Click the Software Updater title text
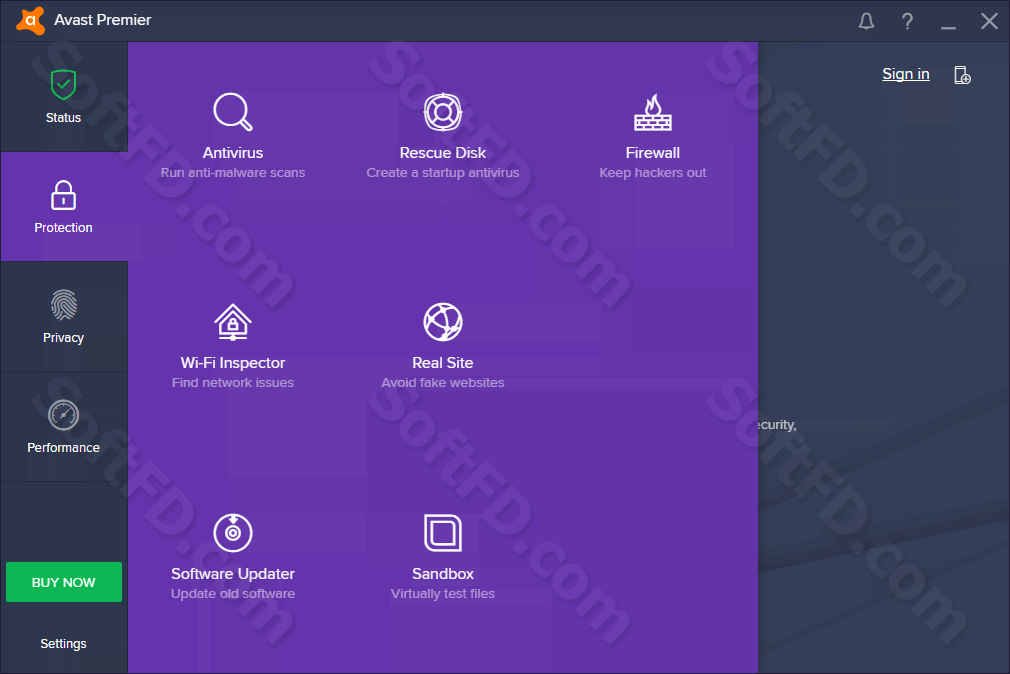The width and height of the screenshot is (1010, 674). tap(233, 573)
